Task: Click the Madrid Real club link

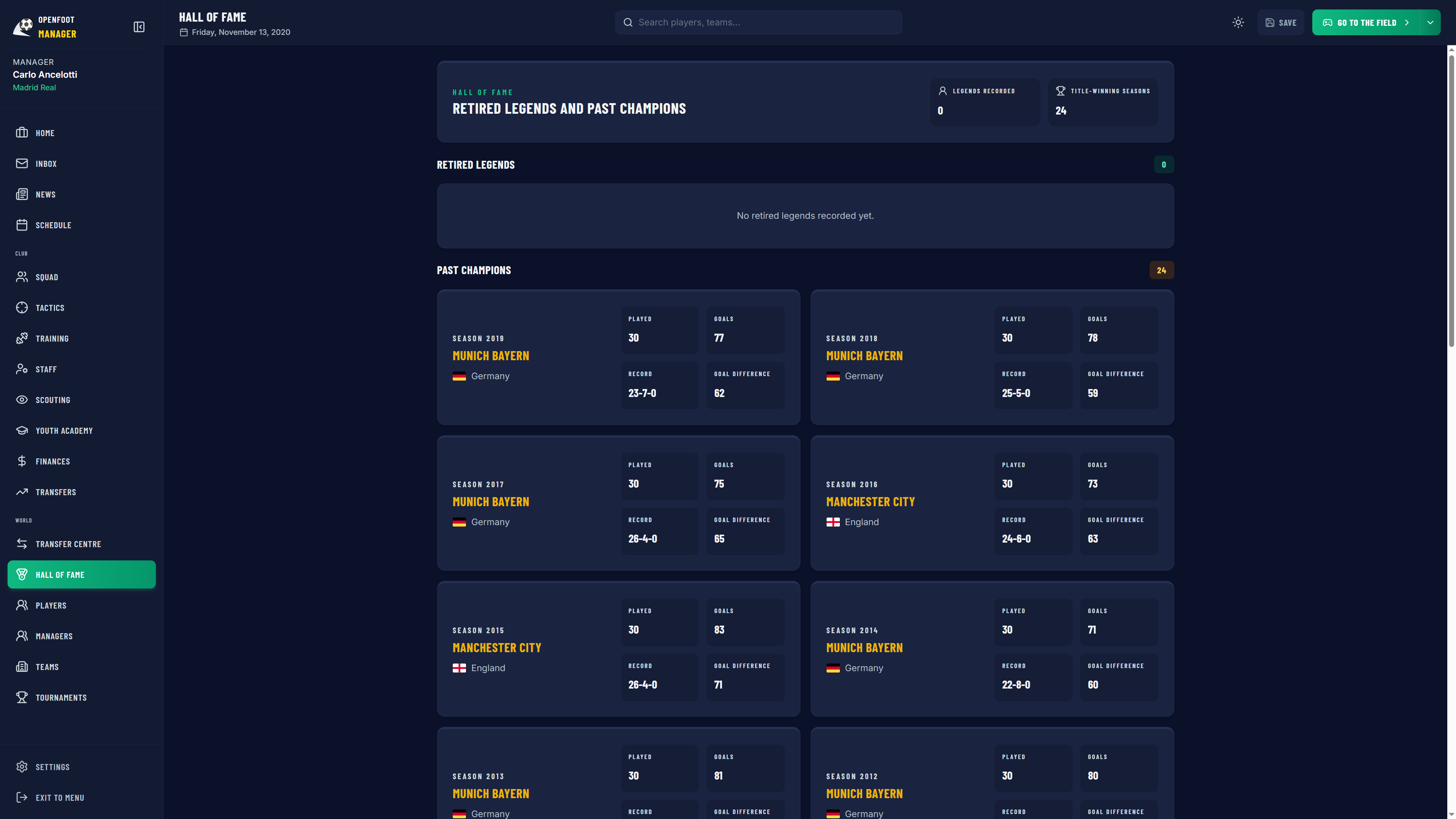Action: 35,88
